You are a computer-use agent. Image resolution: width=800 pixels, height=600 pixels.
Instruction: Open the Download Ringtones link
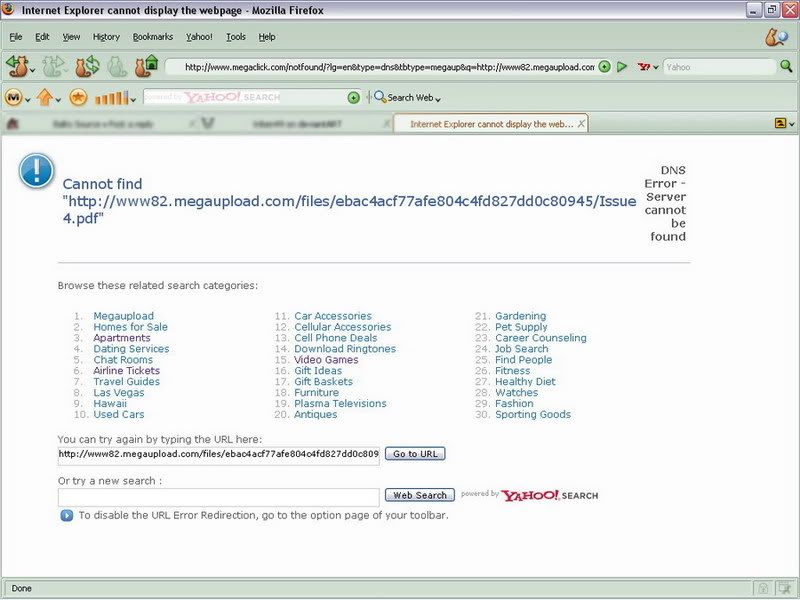(x=345, y=349)
